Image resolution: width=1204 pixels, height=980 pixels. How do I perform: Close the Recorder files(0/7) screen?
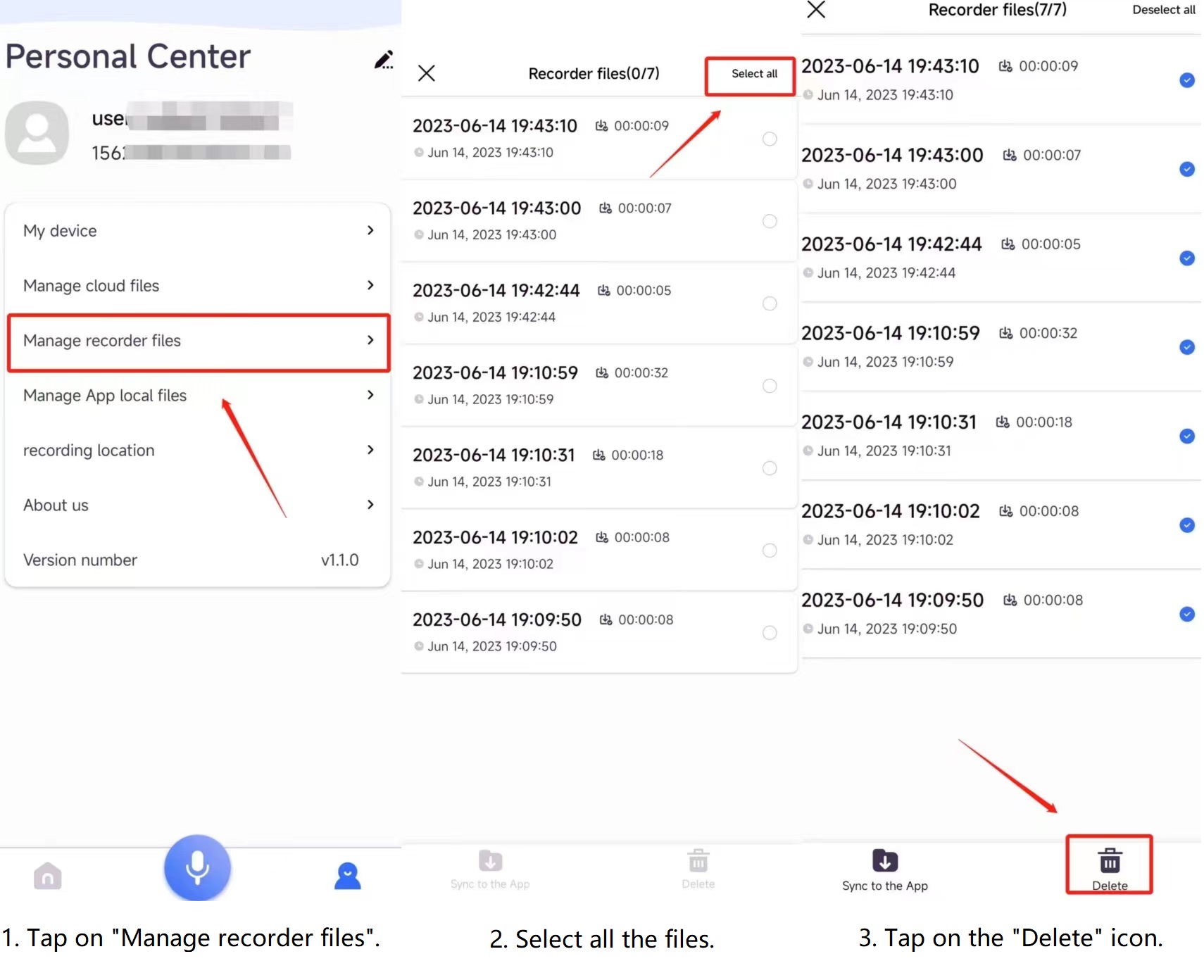coord(427,73)
